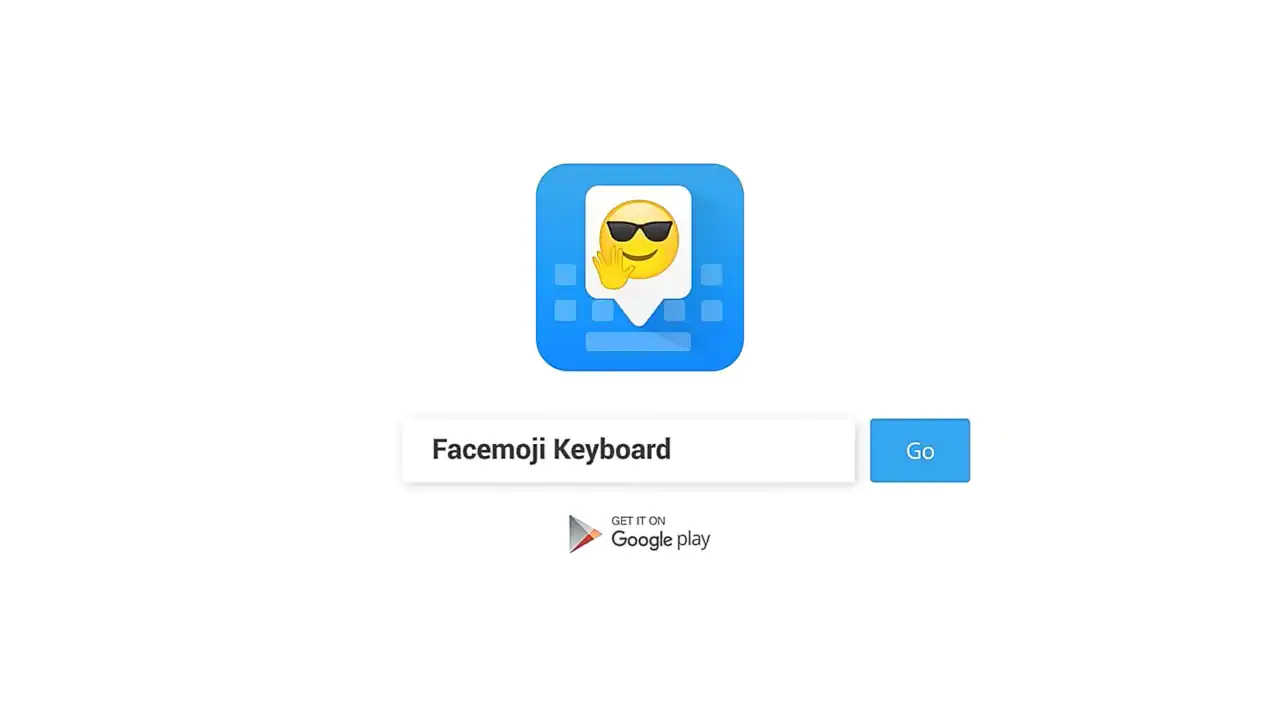Click the key square left of the bubble pointer

click(602, 311)
